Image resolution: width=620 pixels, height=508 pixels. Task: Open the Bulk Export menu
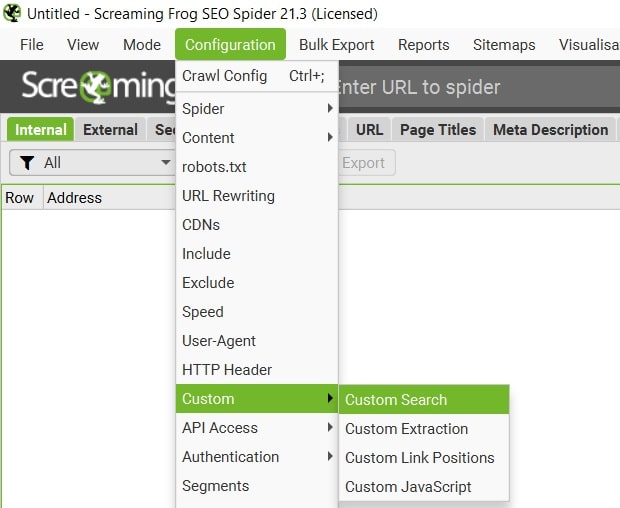pos(336,45)
